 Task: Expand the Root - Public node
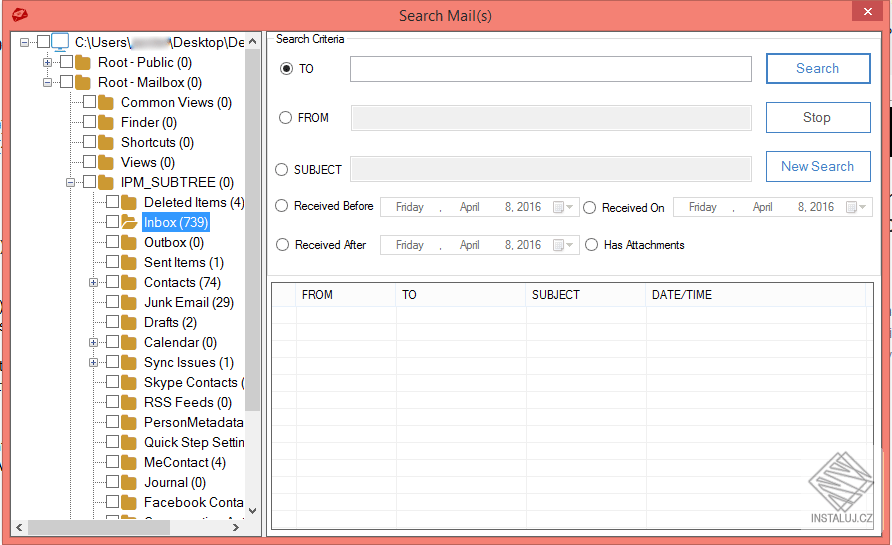point(48,62)
